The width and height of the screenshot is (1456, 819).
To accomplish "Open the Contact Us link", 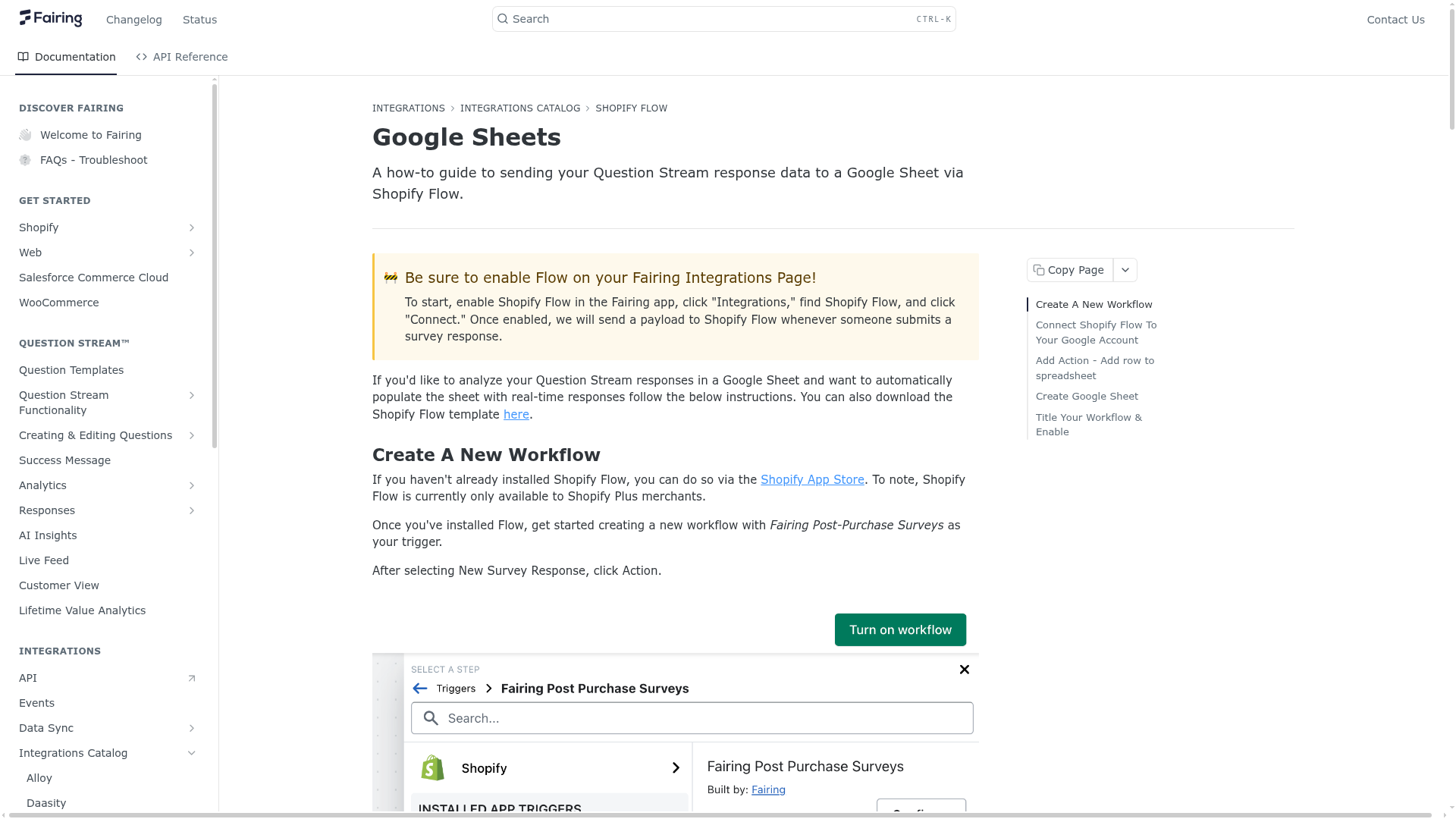I will coord(1395,20).
